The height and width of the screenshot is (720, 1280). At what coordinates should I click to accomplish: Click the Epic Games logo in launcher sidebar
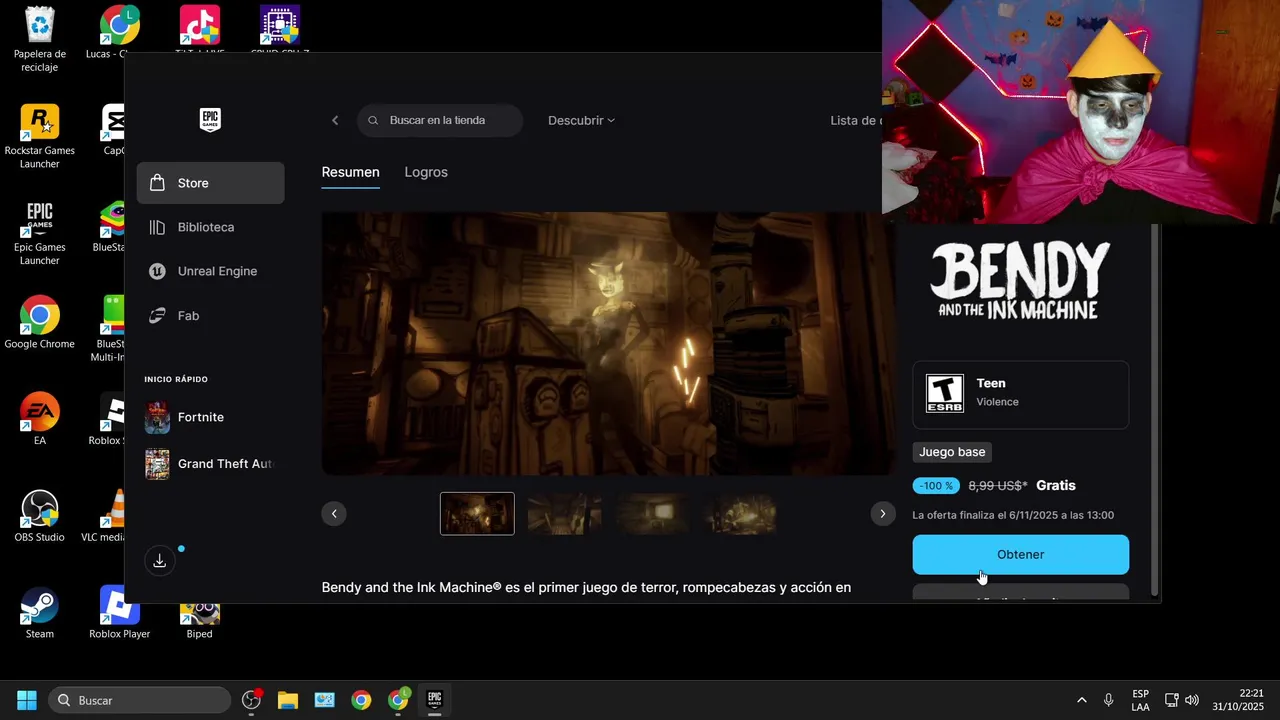coord(210,120)
